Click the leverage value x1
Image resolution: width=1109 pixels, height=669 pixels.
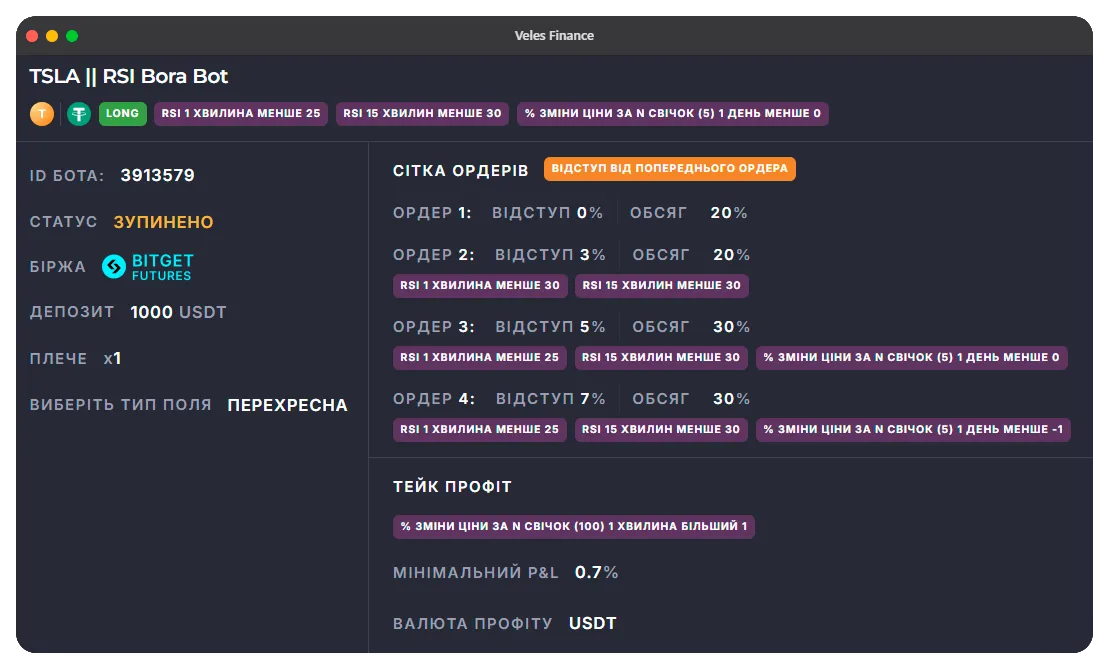point(112,359)
